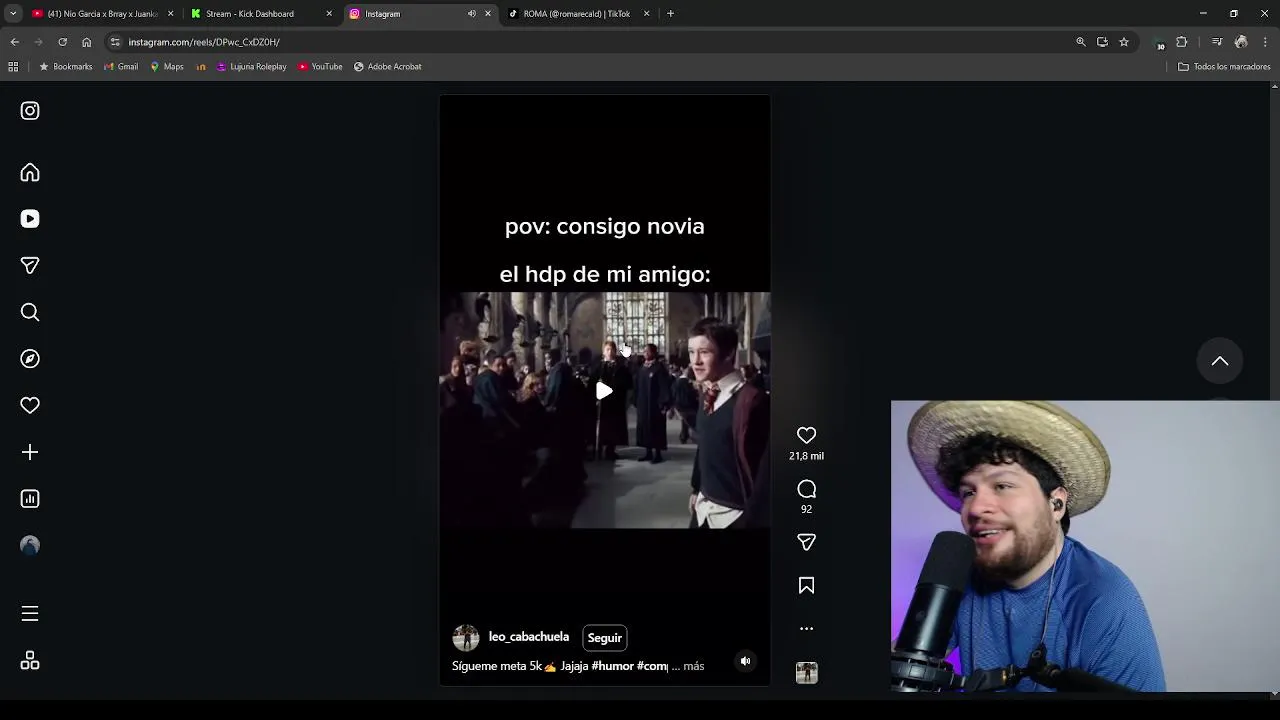Open the Maps bookmark
This screenshot has width=1280, height=720.
pyautogui.click(x=167, y=67)
